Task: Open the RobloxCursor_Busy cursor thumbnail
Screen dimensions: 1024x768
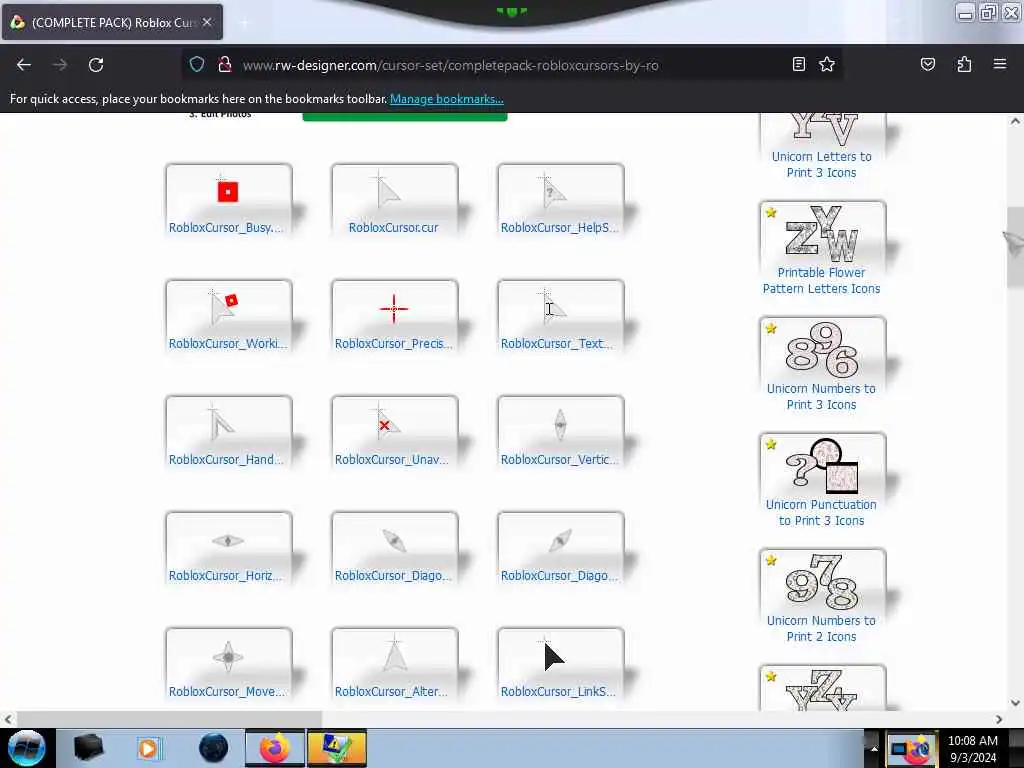Action: pyautogui.click(x=228, y=191)
